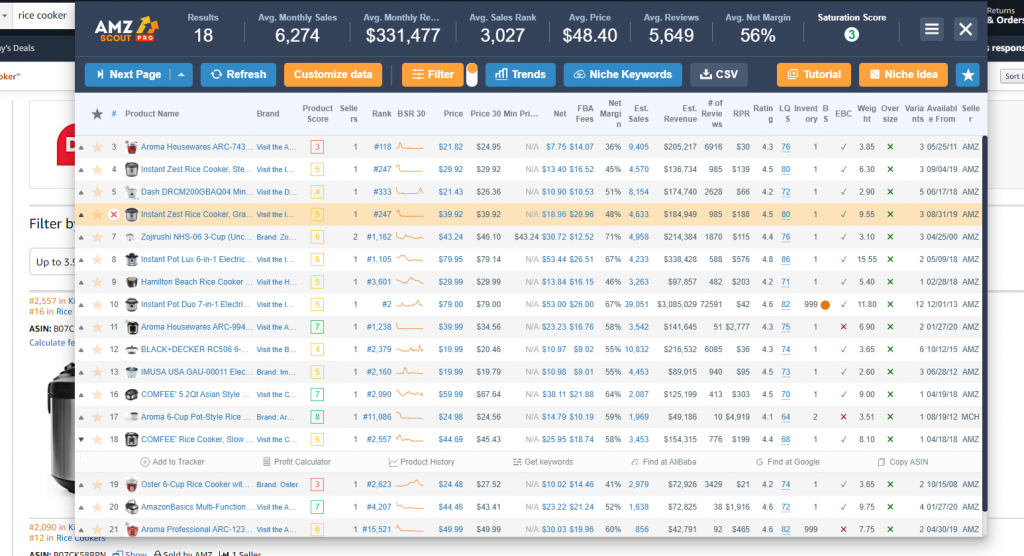
Task: Toggle the filter switch beside Filter button
Action: (x=472, y=74)
